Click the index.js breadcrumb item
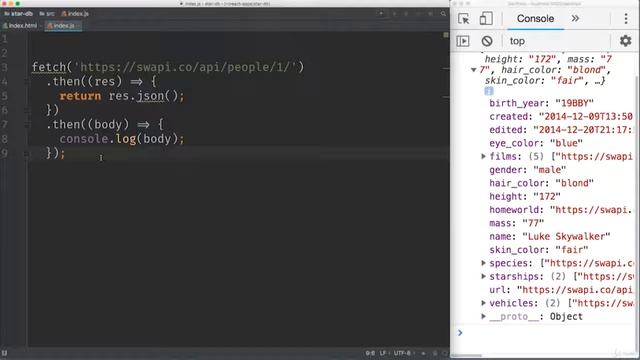 pyautogui.click(x=75, y=14)
